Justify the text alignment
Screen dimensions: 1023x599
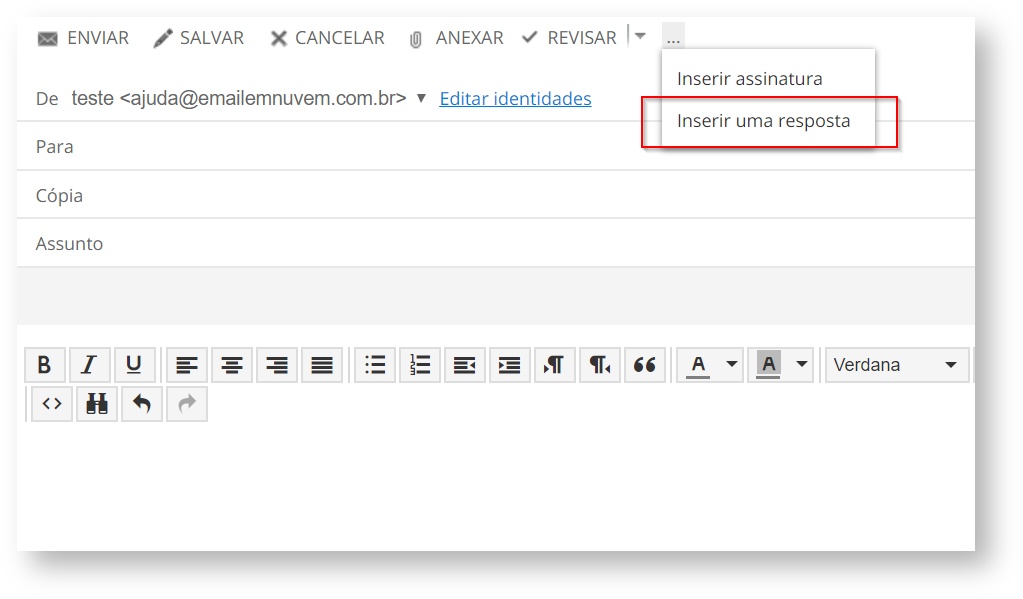pos(322,365)
